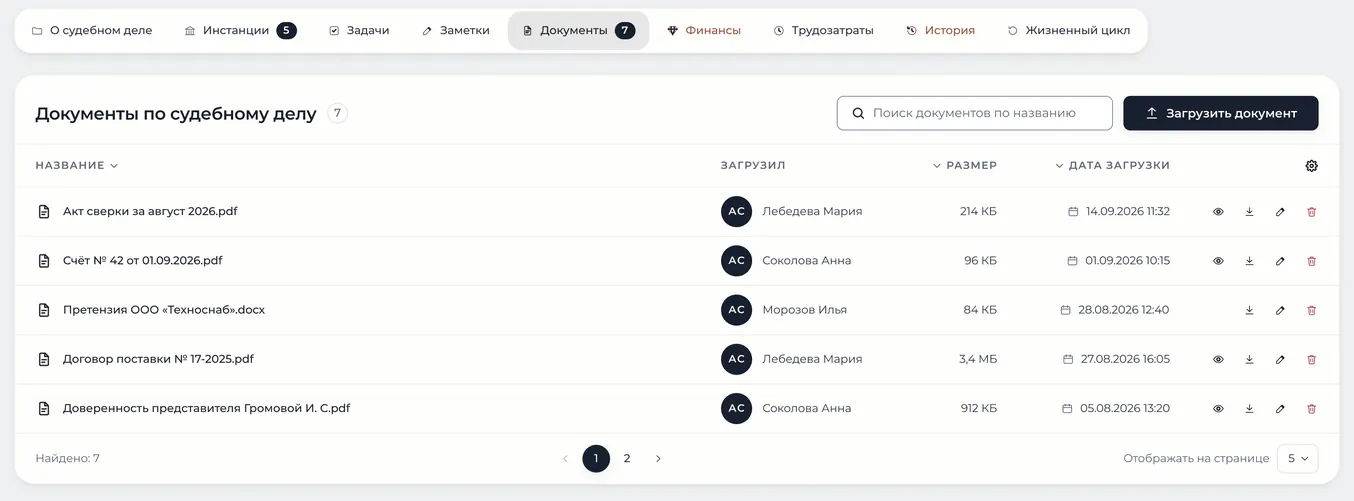Screen dimensions: 1354x501
Task: Delete Договор поставки № 17-2025.pdf
Action: pos(1312,359)
